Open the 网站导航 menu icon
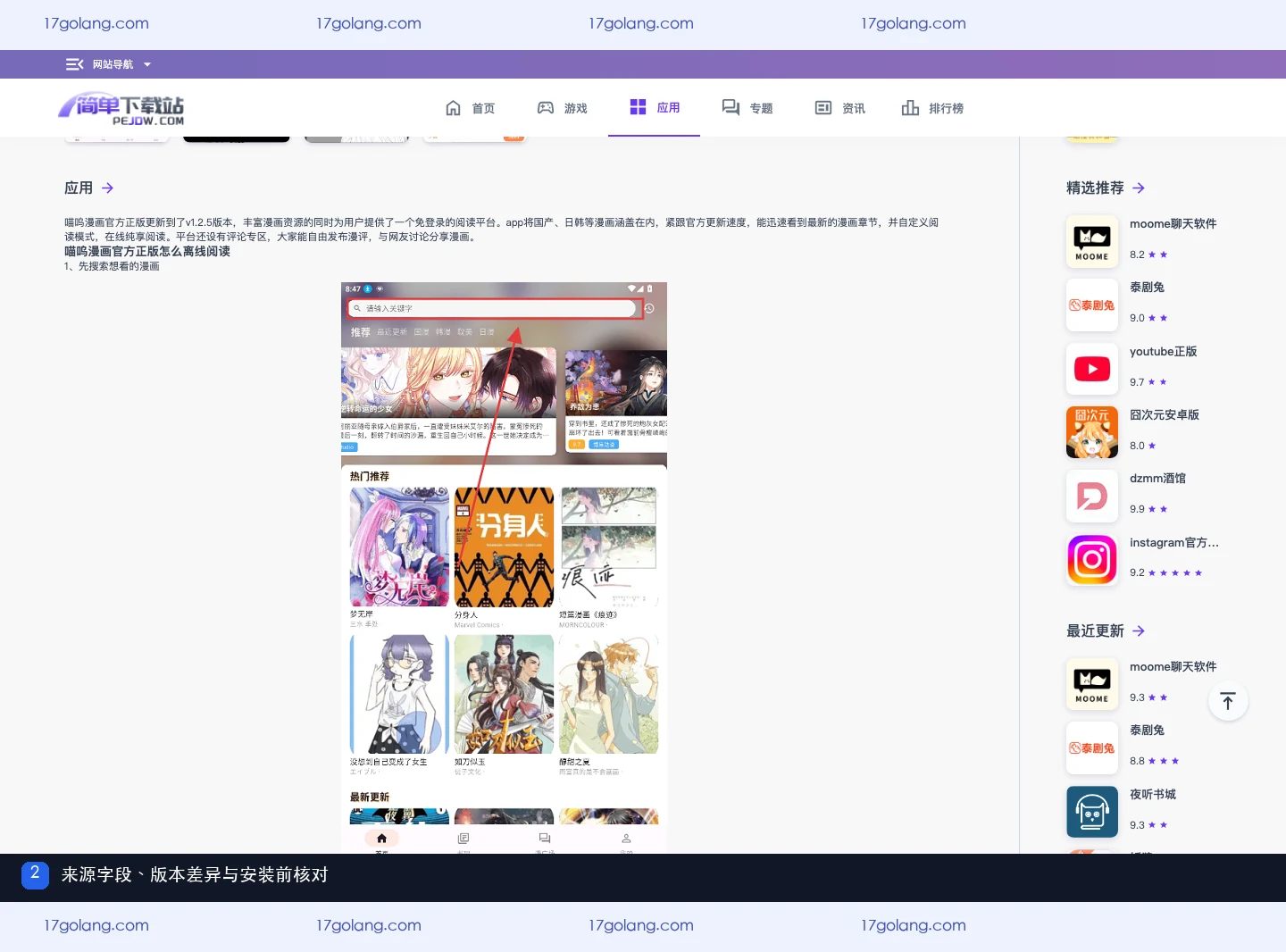Image resolution: width=1286 pixels, height=952 pixels. point(74,64)
